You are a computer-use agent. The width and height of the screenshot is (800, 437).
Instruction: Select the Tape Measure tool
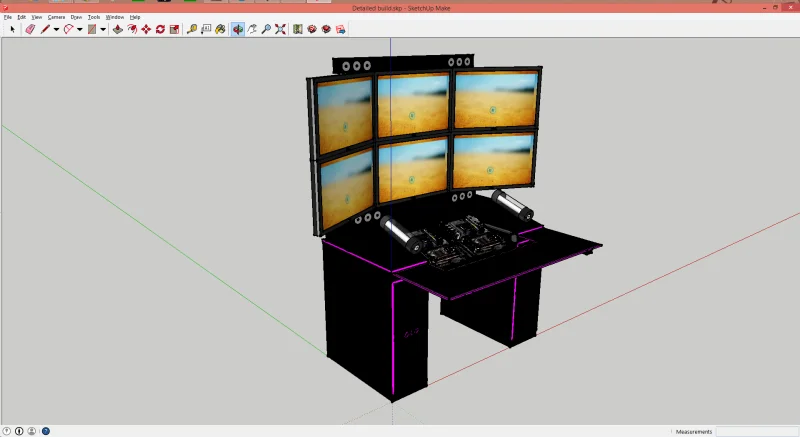click(x=192, y=30)
